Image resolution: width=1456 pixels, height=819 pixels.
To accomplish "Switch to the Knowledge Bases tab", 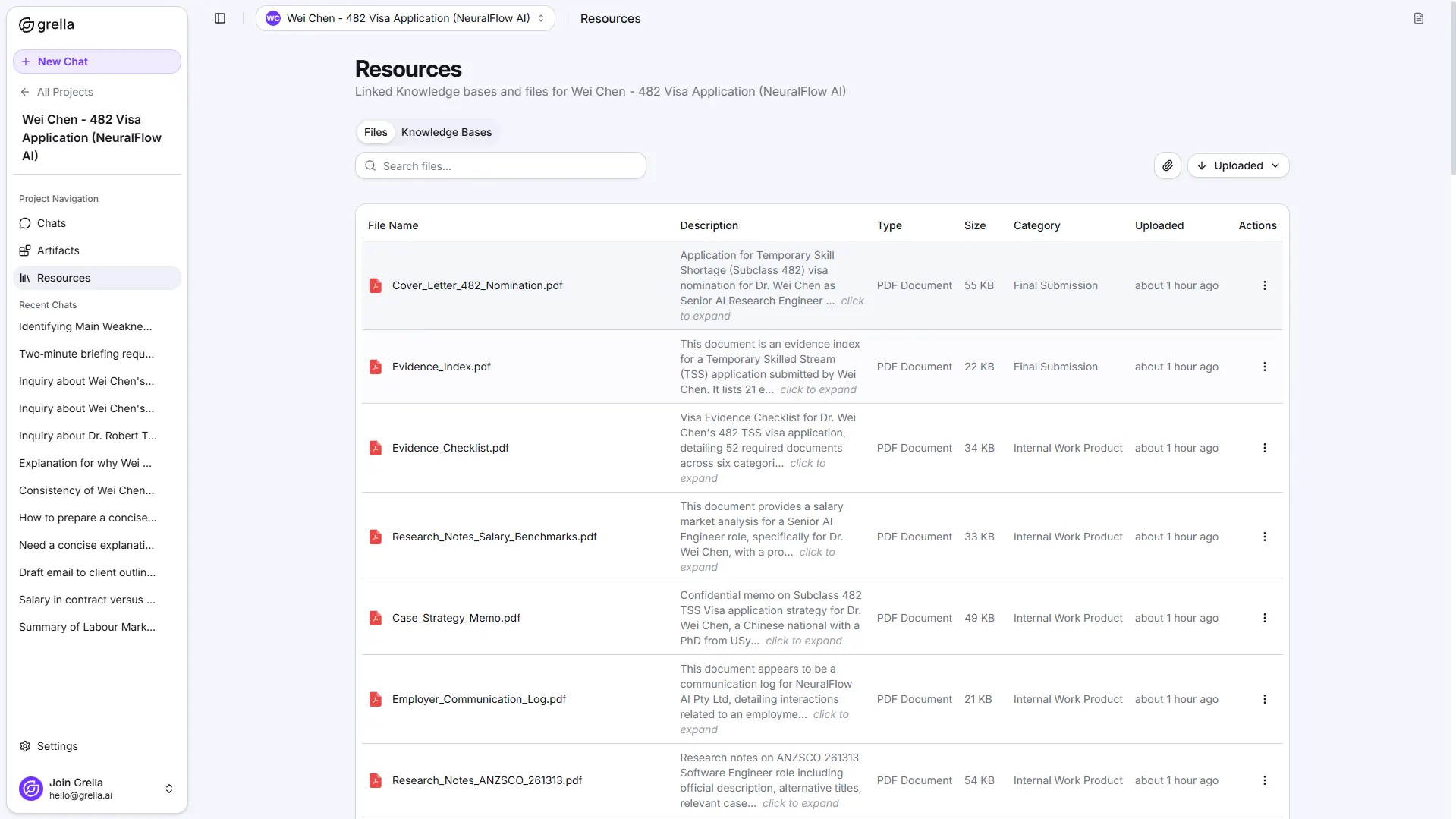I will (x=446, y=131).
